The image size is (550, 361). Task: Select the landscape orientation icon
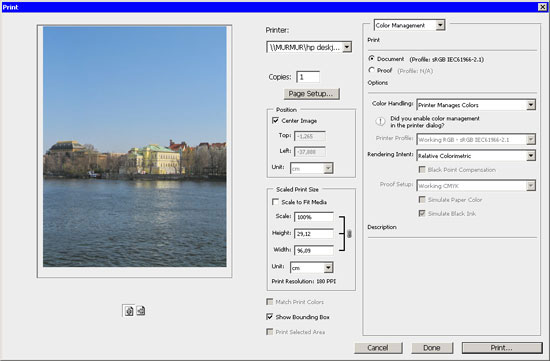pyautogui.click(x=141, y=311)
